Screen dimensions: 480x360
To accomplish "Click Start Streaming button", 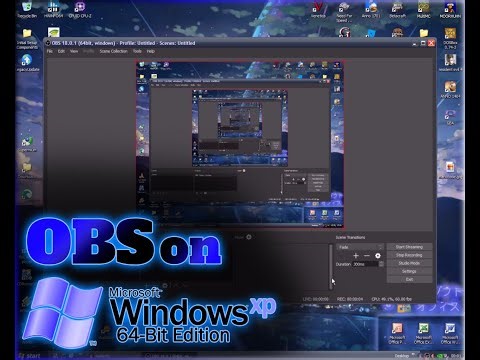I will [409, 247].
